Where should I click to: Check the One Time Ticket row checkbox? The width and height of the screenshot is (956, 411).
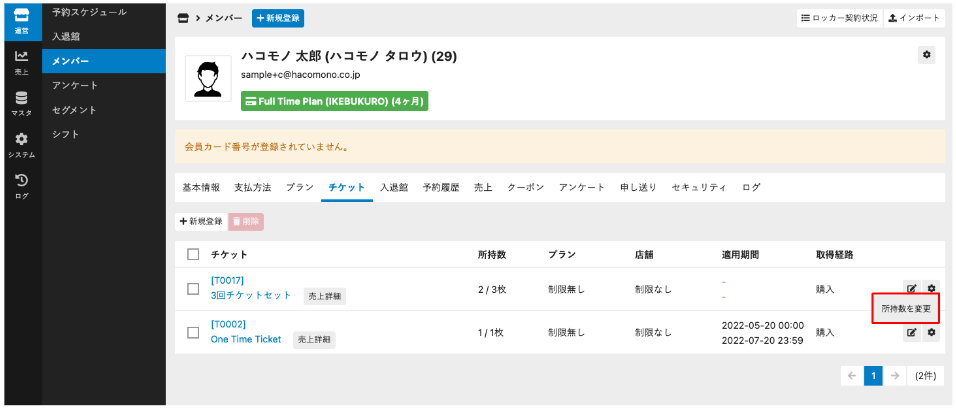tap(194, 332)
